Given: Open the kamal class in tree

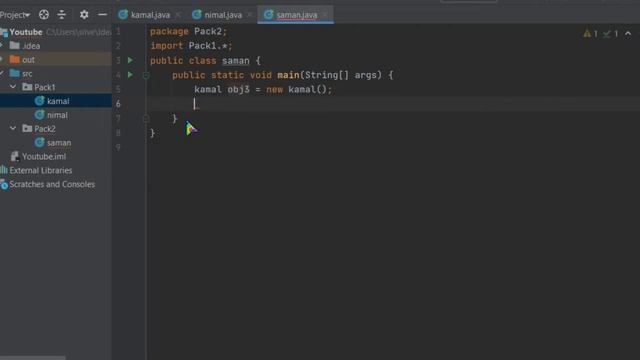Looking at the screenshot, I should (58, 101).
